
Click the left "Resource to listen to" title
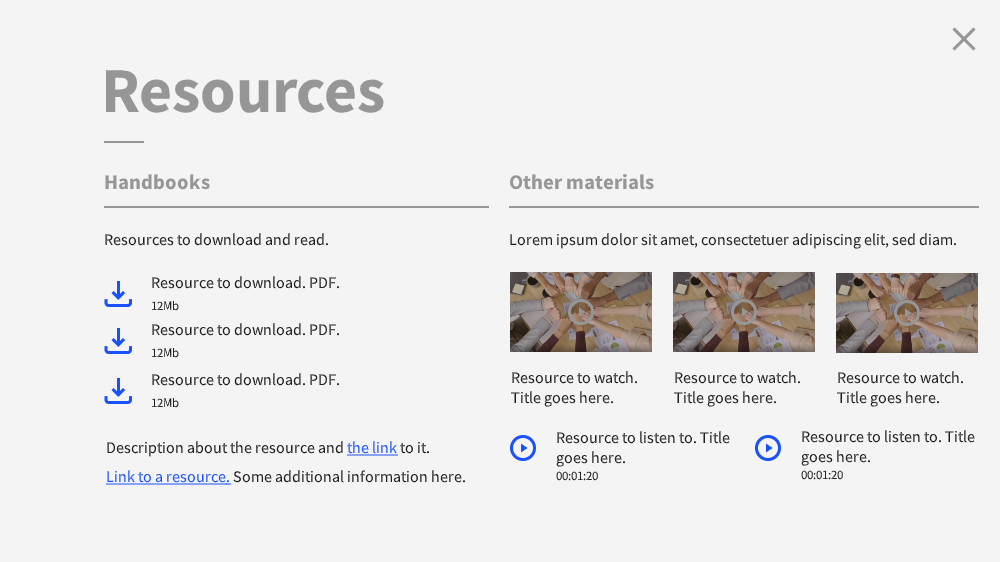pyautogui.click(x=643, y=448)
